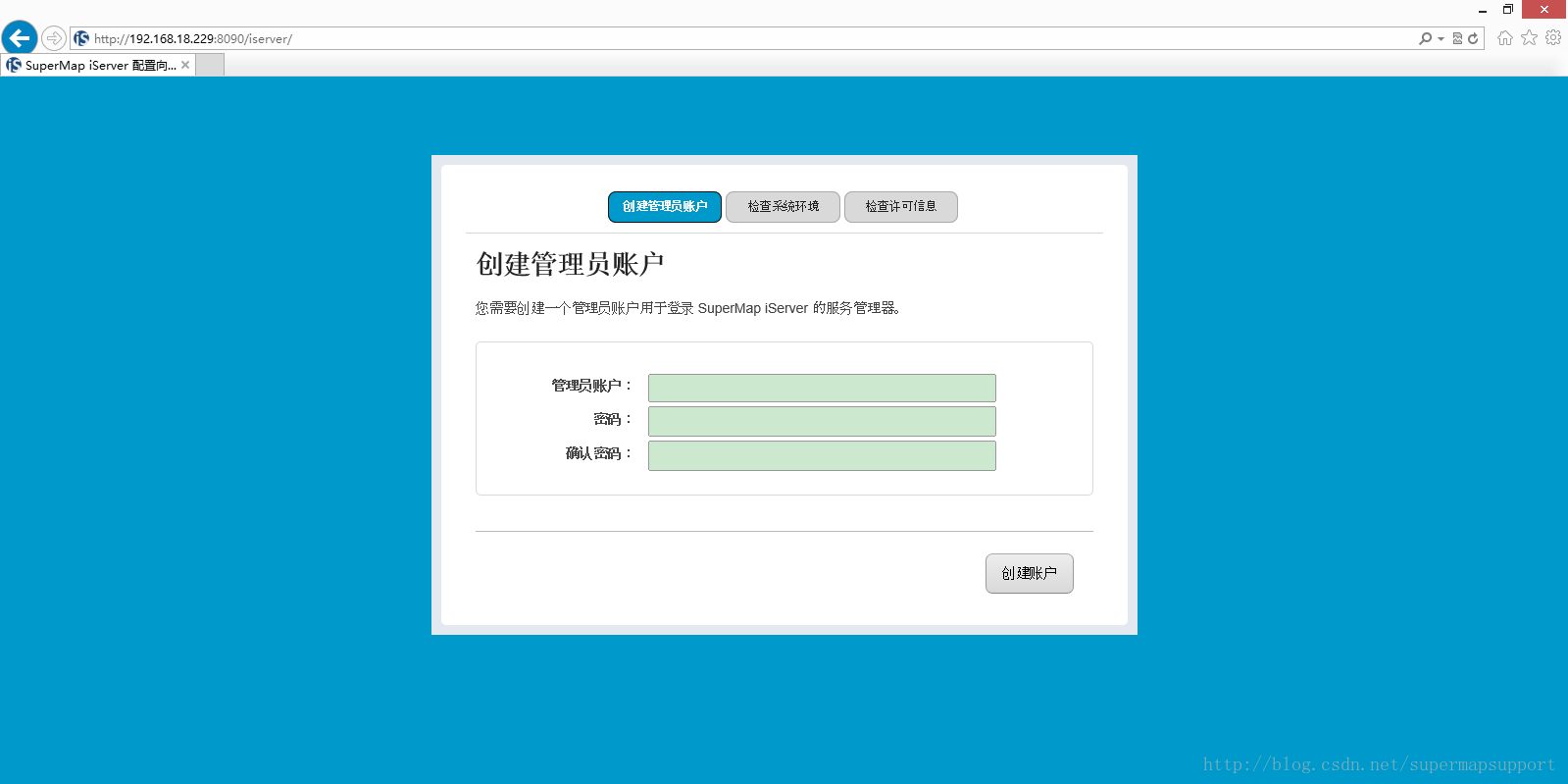Close the SuperMap iServer tab
Viewport: 1568px width, 784px height.
(x=185, y=65)
